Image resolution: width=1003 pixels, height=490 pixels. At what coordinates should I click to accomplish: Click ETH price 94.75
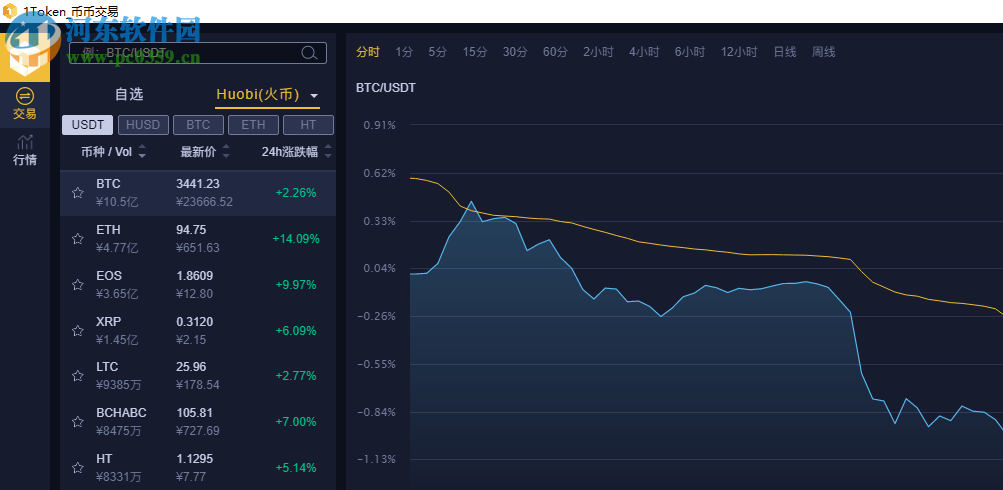[x=191, y=230]
